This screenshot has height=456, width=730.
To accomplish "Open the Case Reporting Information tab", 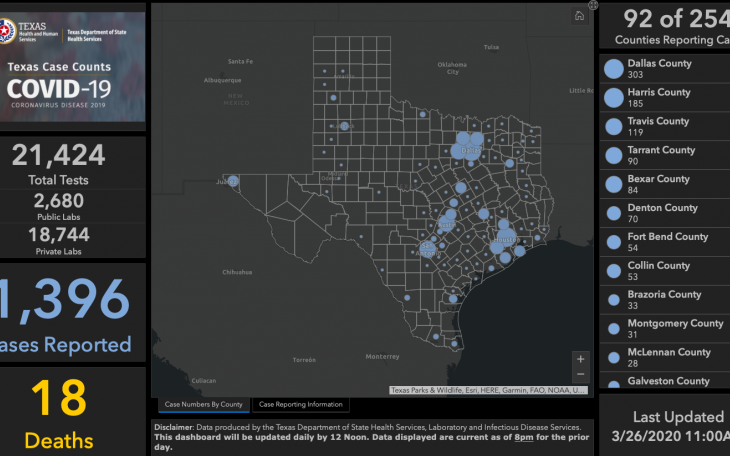I will click(300, 405).
